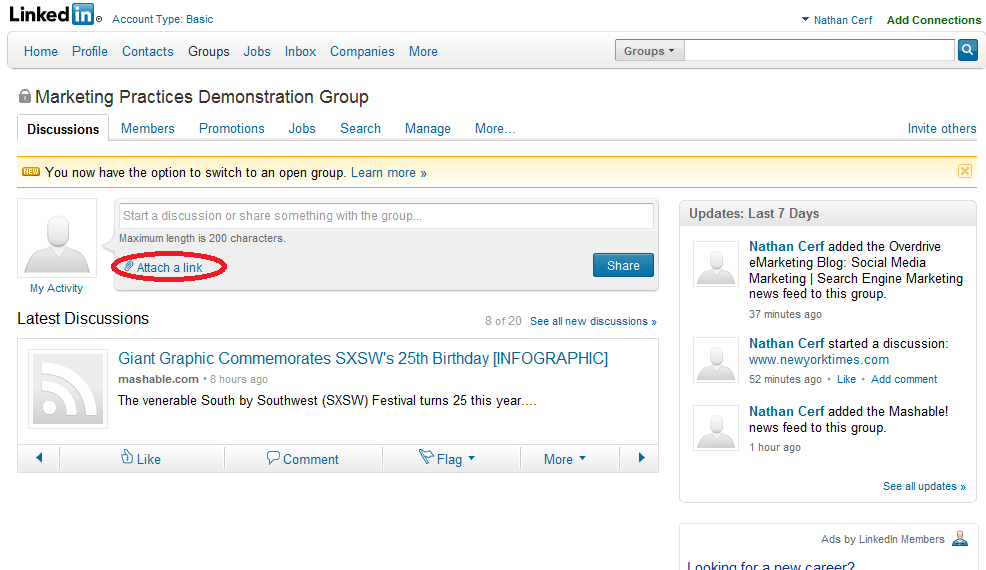Open the Jobs nav item in top bar

(x=257, y=52)
